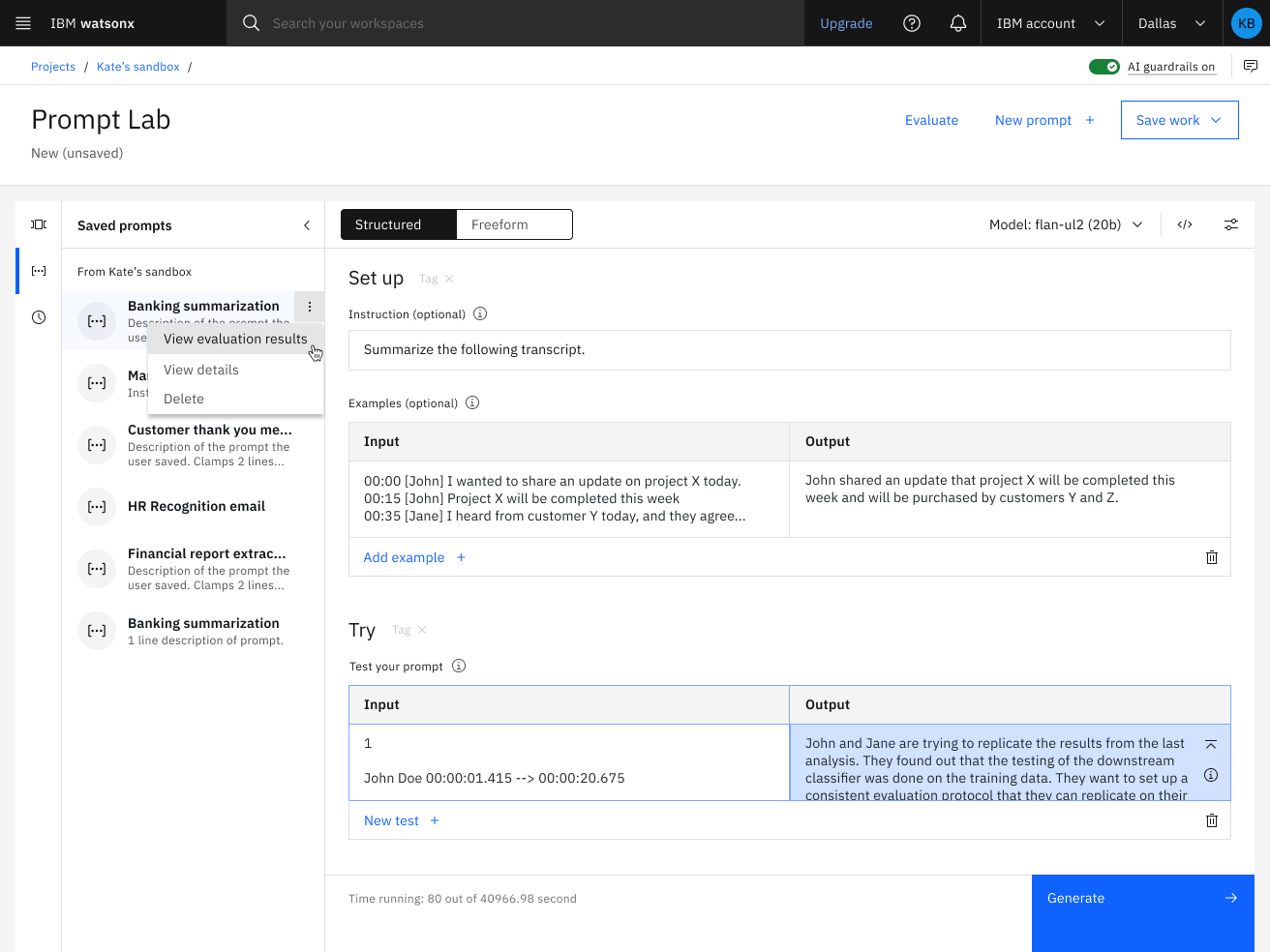Click the Financial report prompt icon

97,569
